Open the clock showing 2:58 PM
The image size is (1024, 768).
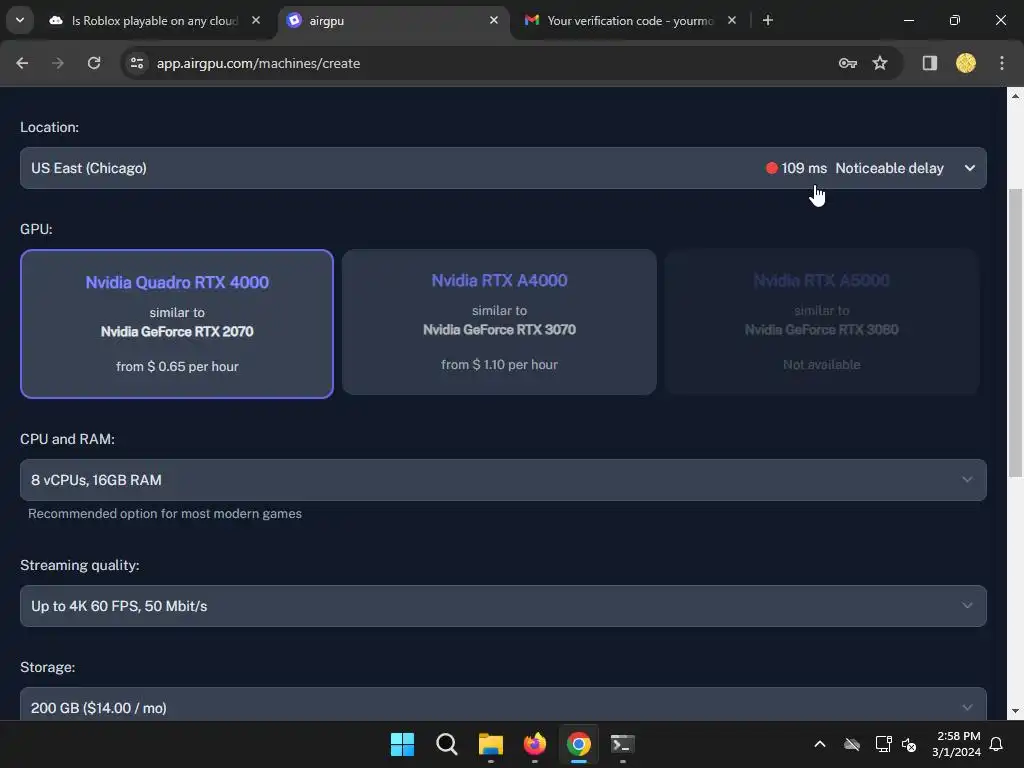click(956, 744)
